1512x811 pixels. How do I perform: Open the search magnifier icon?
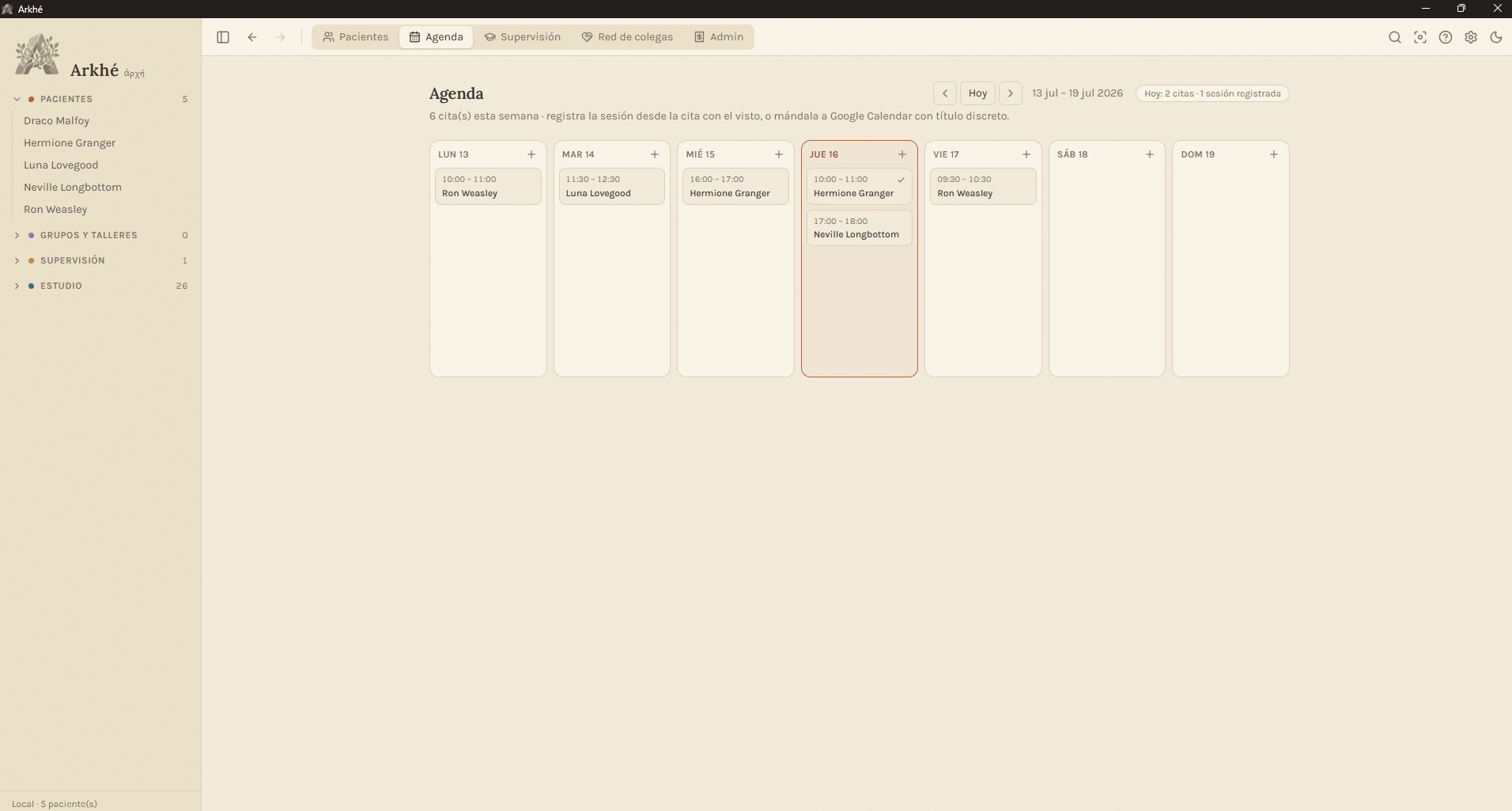tap(1395, 37)
